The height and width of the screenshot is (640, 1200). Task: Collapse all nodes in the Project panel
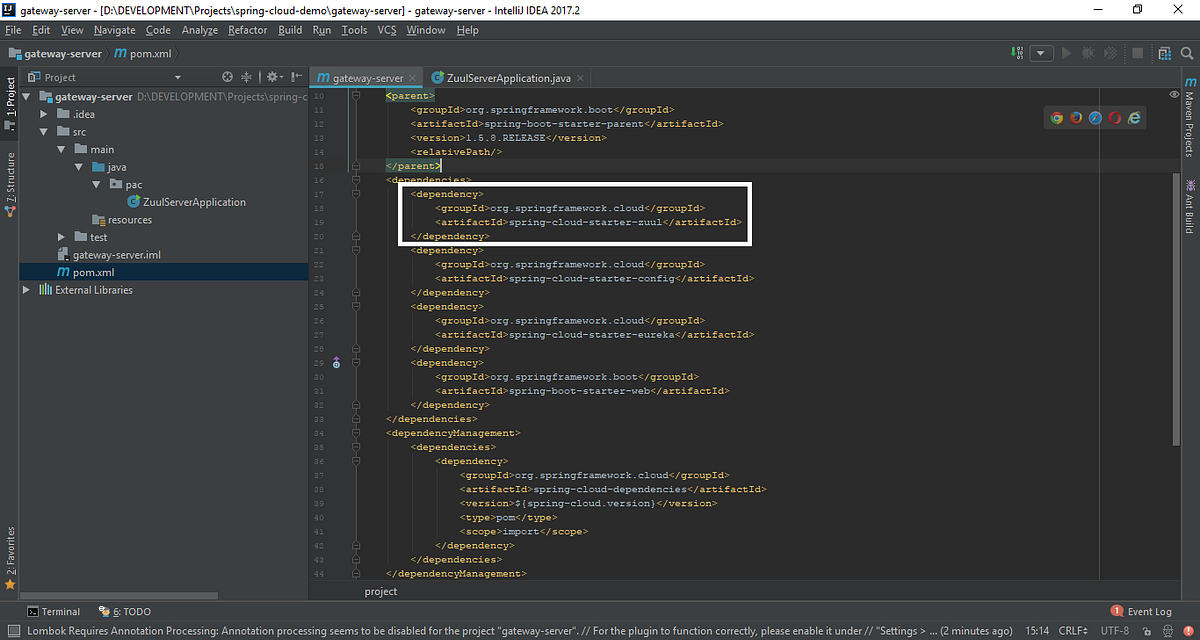(246, 77)
